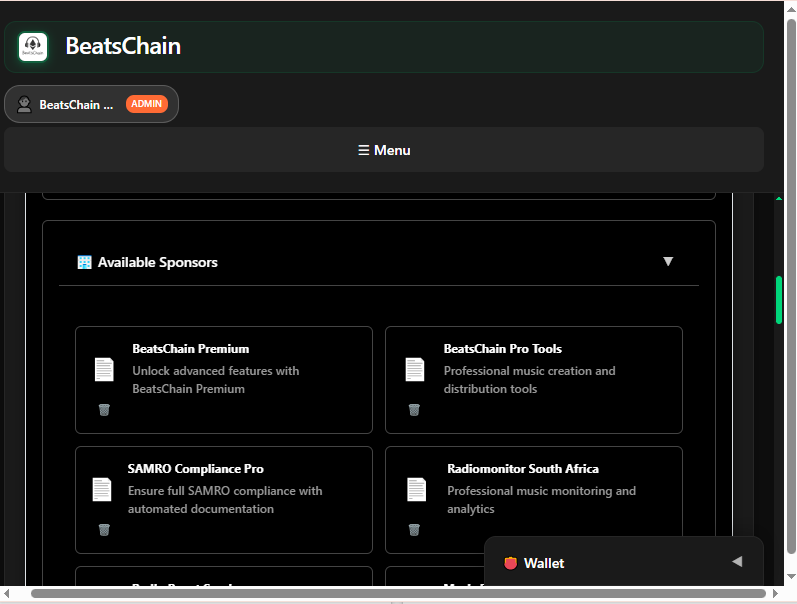Delete Radiomonitor South Africa via trash icon
This screenshot has width=797, height=604.
point(414,530)
